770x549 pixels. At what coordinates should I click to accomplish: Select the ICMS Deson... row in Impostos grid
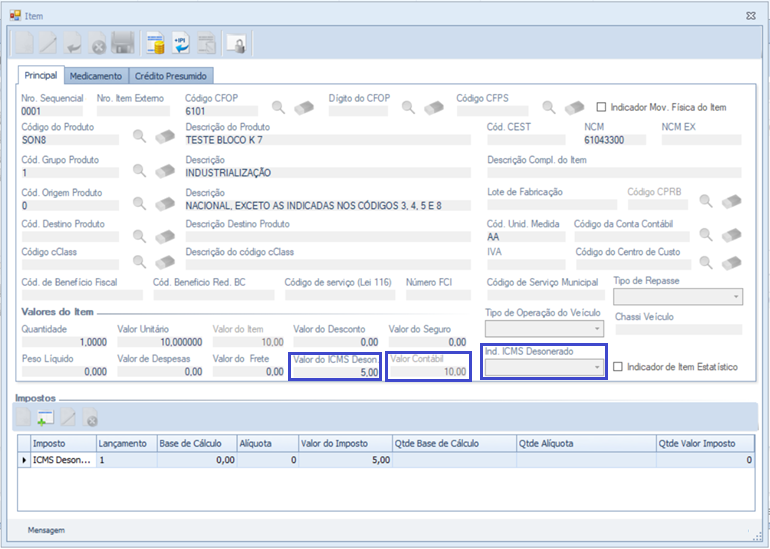[x=62, y=461]
